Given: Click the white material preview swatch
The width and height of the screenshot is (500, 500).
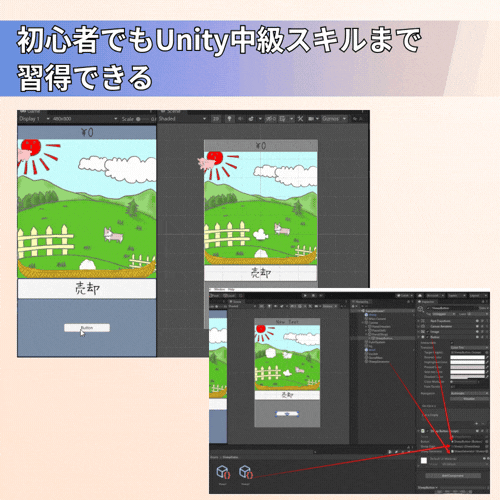Looking at the screenshot, I should tap(424, 461).
